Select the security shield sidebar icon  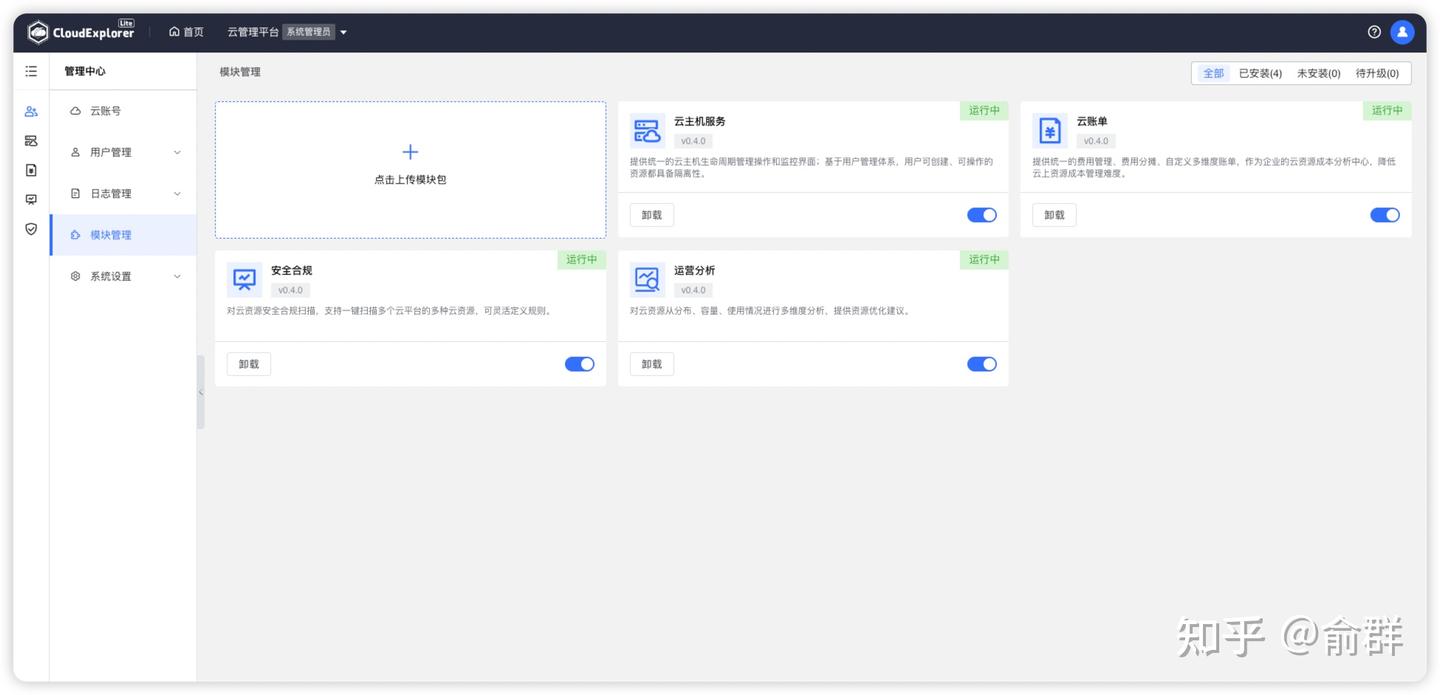tap(31, 228)
